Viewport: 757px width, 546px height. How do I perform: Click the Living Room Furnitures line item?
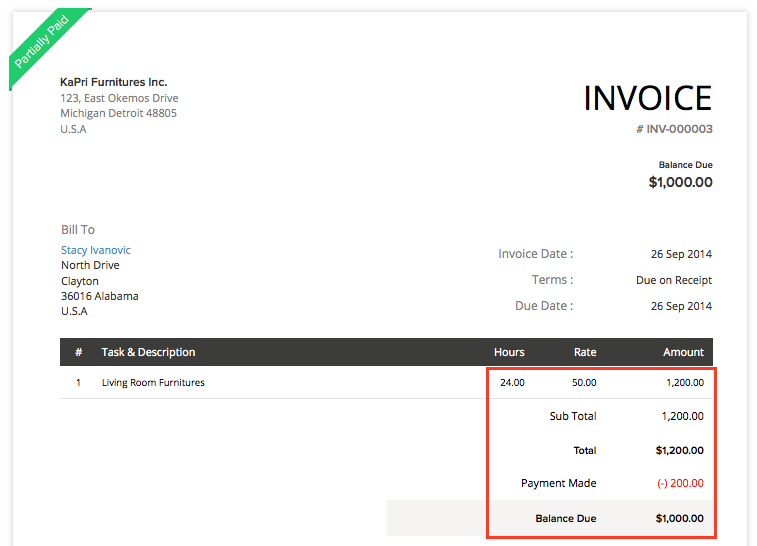(153, 382)
